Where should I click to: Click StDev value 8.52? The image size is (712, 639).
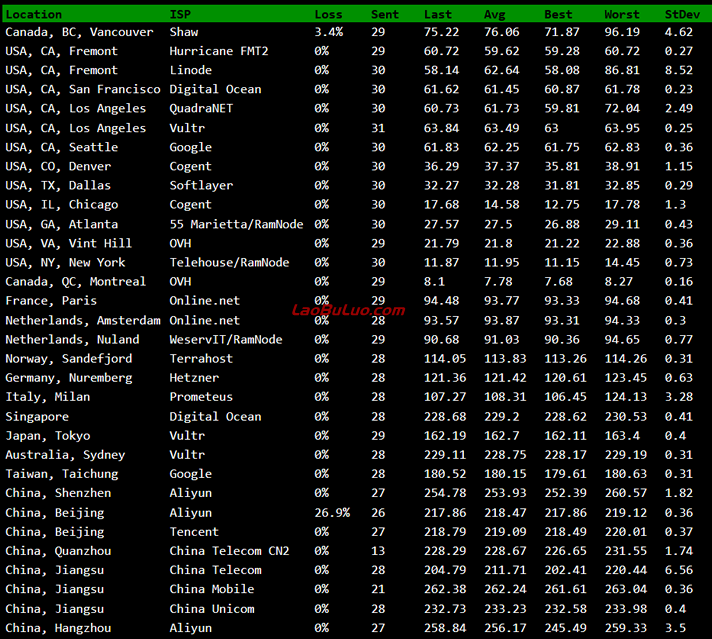point(679,70)
